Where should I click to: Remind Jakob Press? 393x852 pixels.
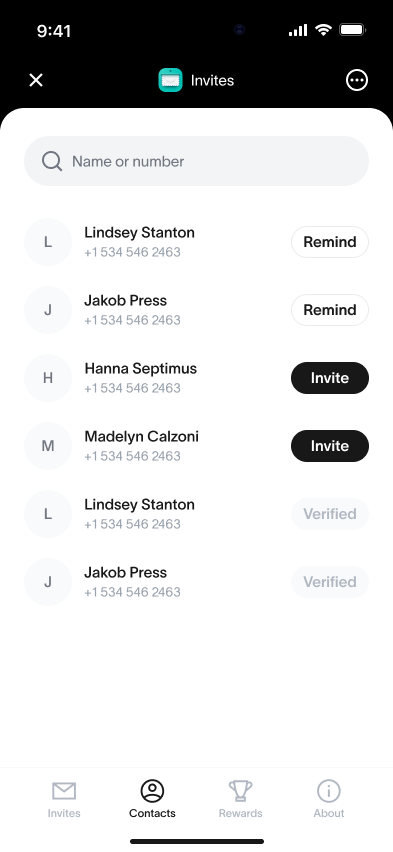click(x=330, y=310)
